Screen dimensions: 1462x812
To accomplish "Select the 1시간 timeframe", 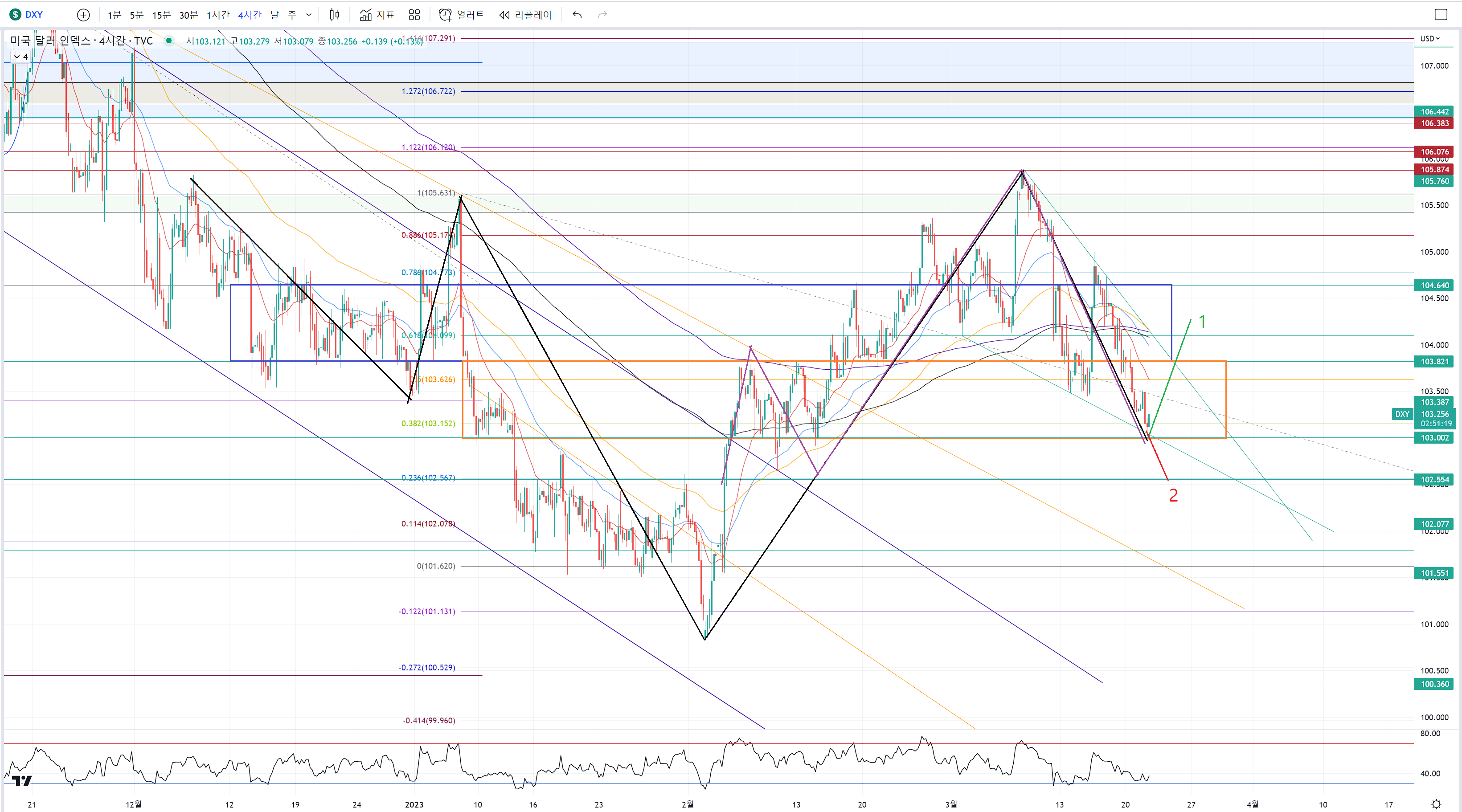I will pyautogui.click(x=218, y=15).
